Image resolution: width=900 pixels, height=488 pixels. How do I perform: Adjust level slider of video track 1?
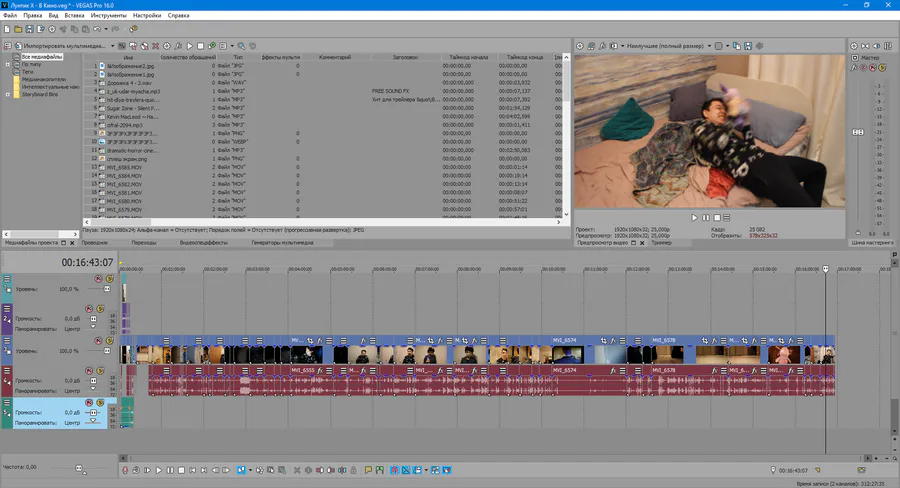107,289
